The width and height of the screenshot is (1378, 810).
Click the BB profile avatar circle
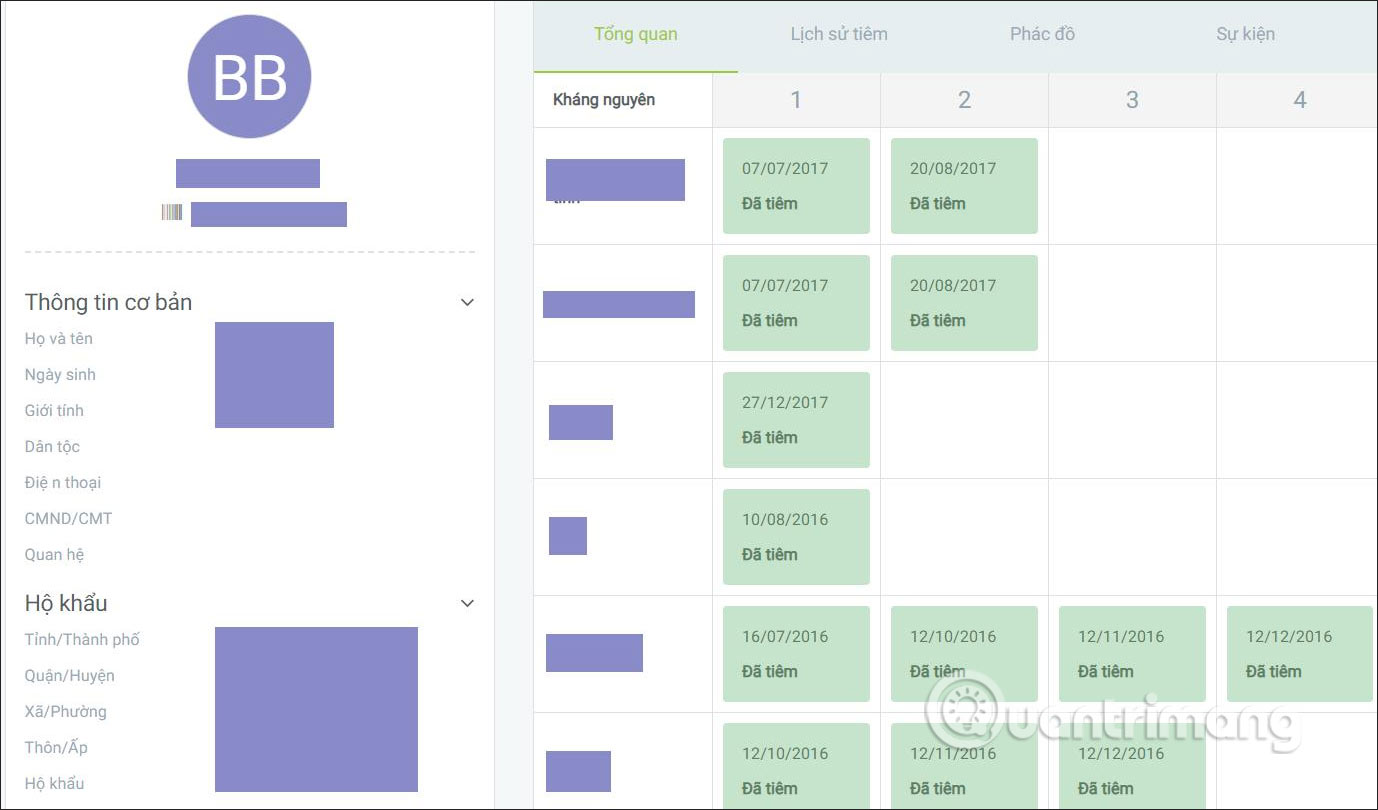[x=249, y=77]
